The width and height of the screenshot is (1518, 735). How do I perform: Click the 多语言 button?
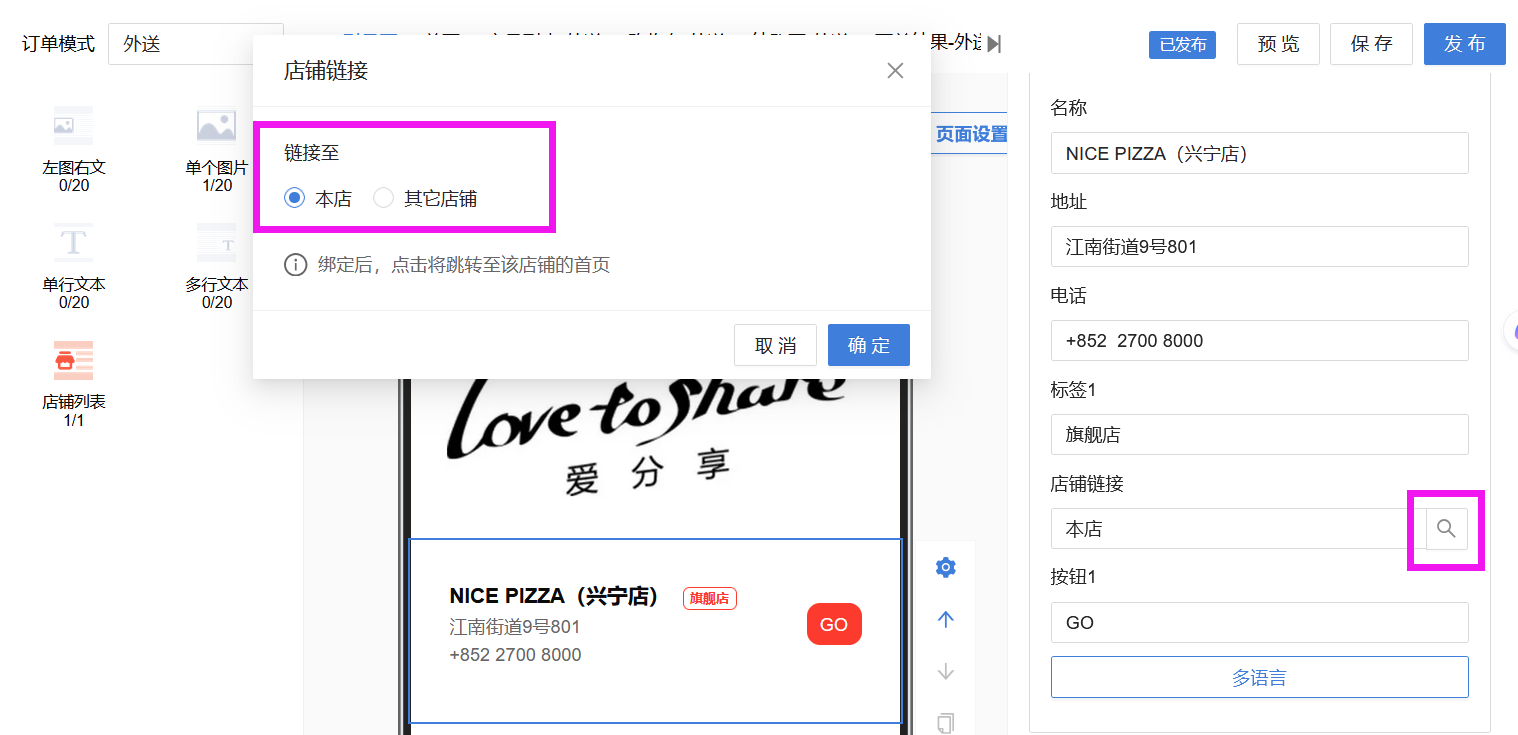tap(1259, 677)
